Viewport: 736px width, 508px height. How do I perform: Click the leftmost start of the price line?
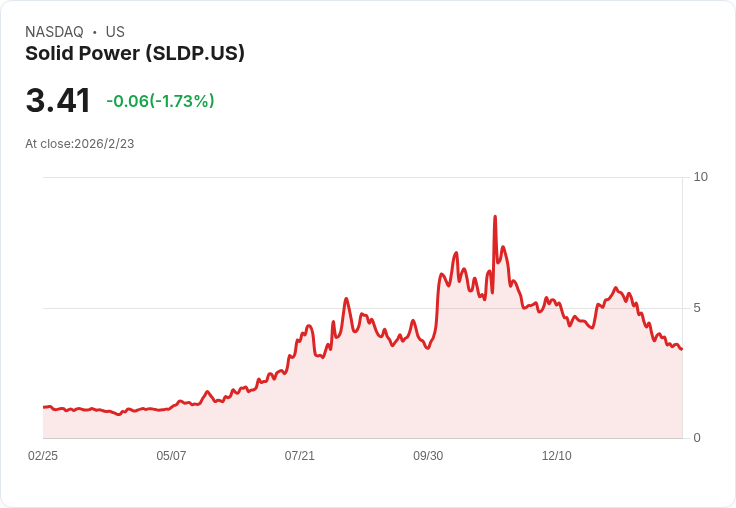click(44, 407)
